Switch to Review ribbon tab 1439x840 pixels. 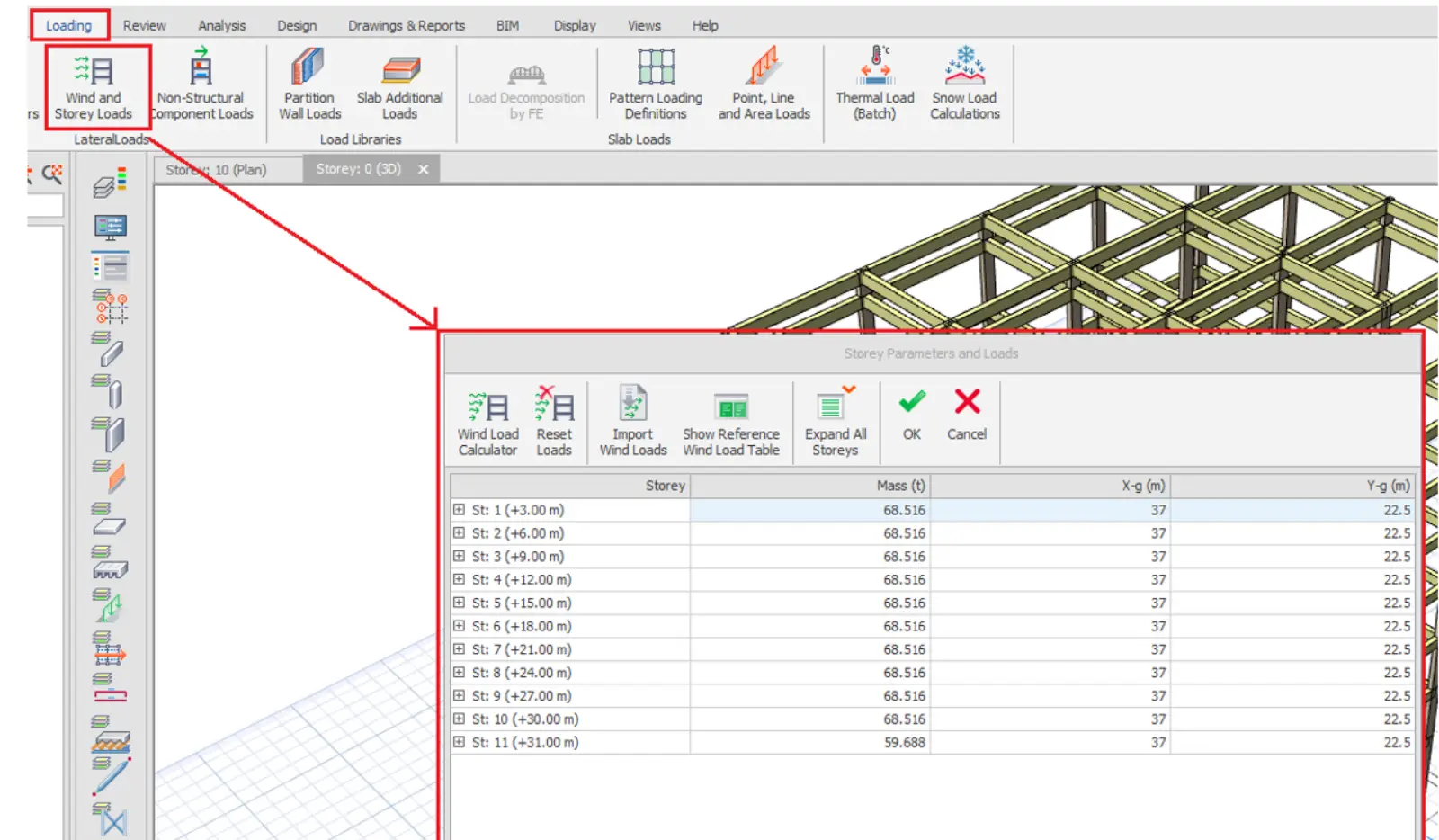pos(145,25)
